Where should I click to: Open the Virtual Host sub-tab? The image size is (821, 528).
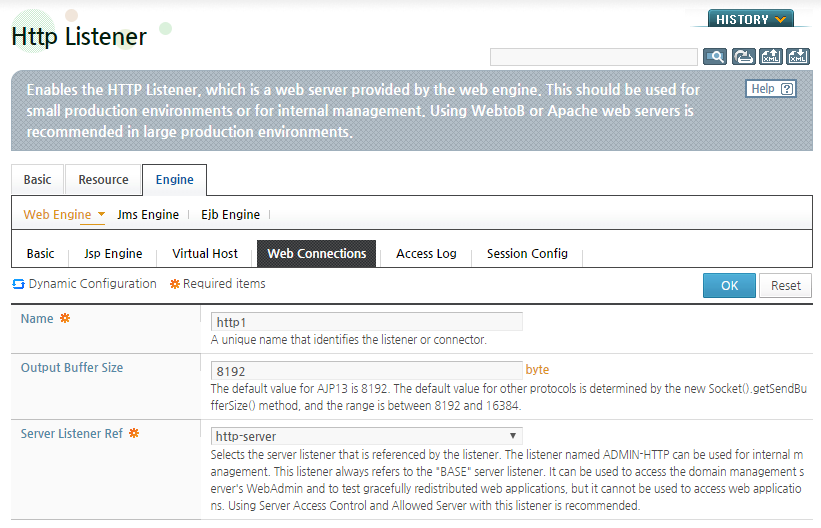click(x=205, y=254)
